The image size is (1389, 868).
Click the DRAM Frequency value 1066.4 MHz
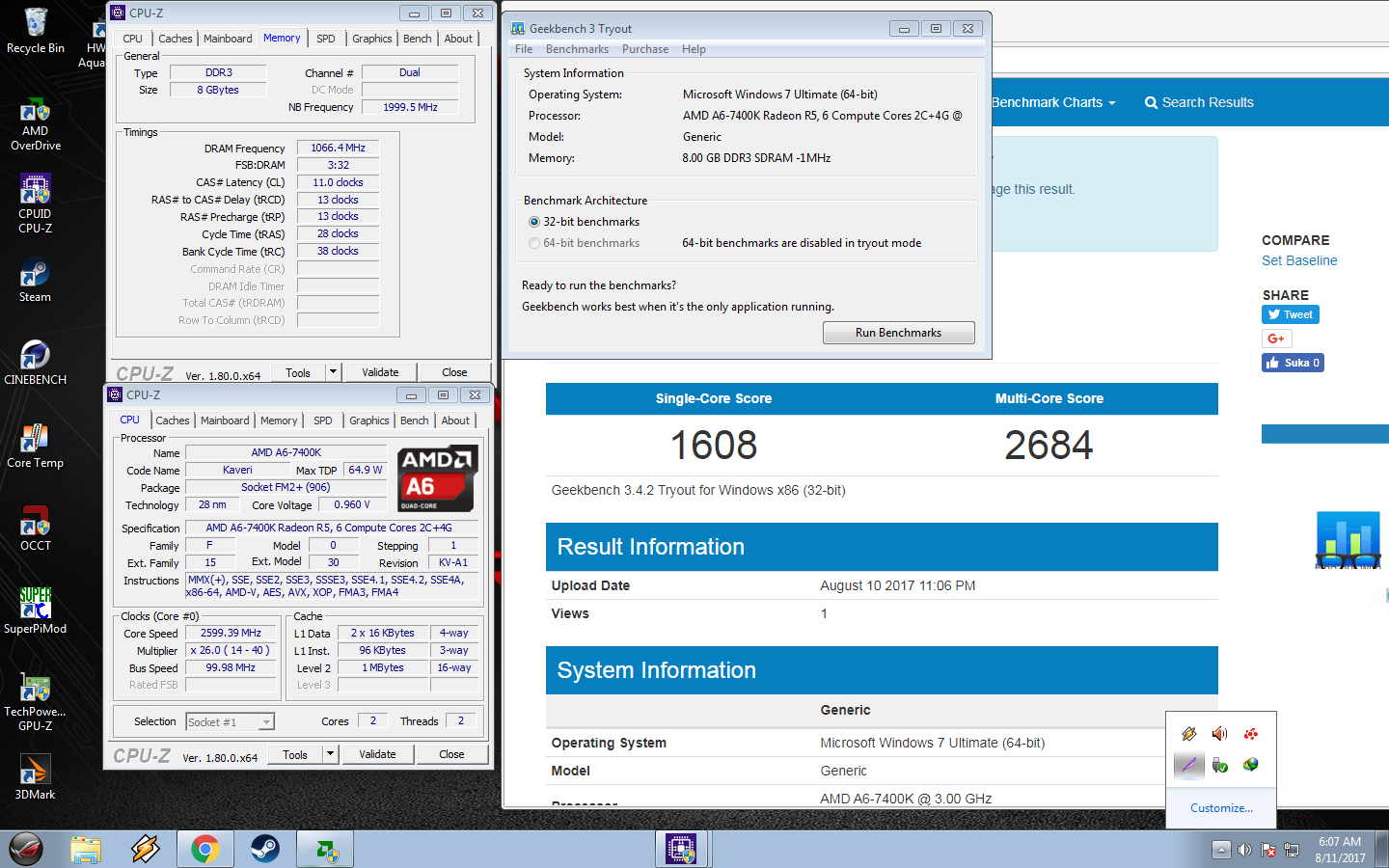click(x=338, y=148)
